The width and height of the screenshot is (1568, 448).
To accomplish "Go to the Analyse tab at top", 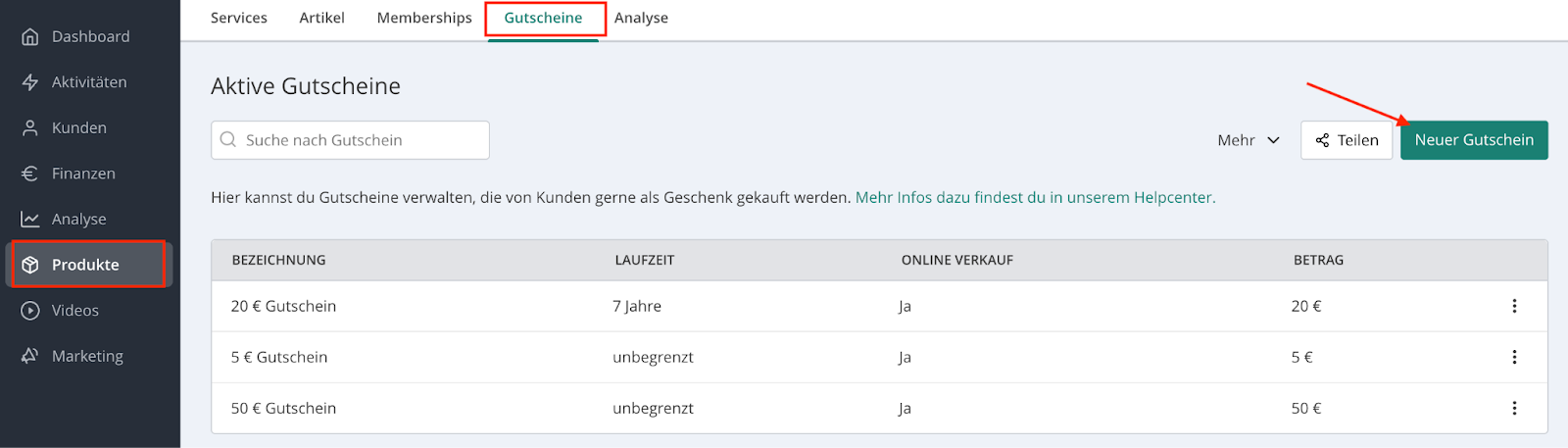I will (641, 18).
